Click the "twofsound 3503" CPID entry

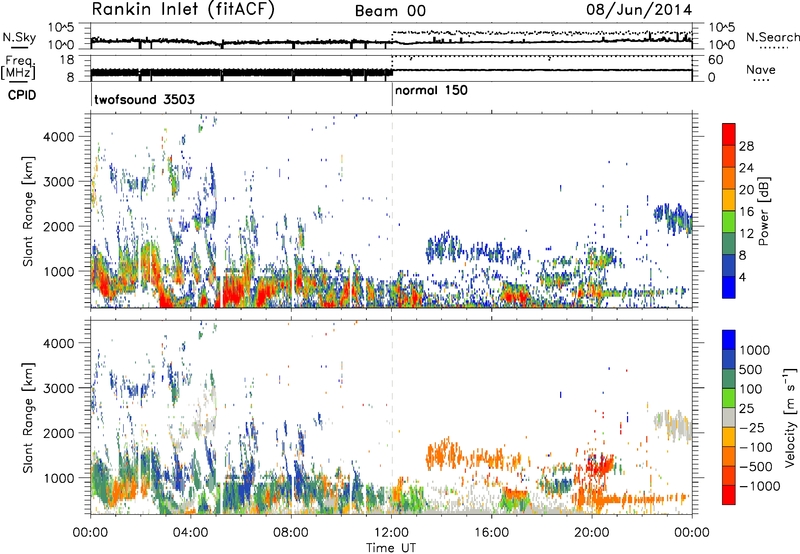pyautogui.click(x=144, y=99)
